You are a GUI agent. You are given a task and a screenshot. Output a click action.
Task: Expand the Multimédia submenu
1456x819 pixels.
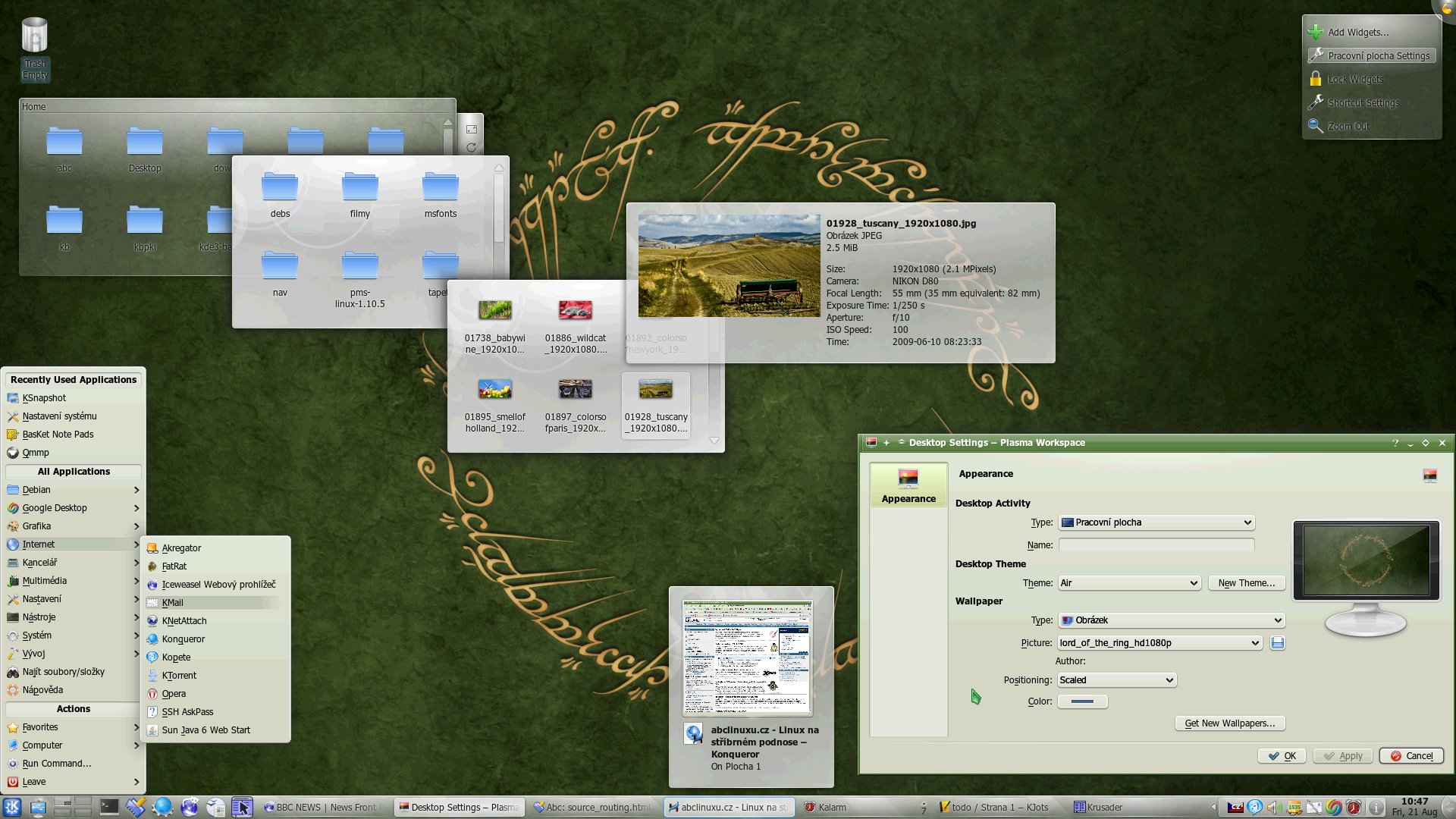click(x=74, y=581)
